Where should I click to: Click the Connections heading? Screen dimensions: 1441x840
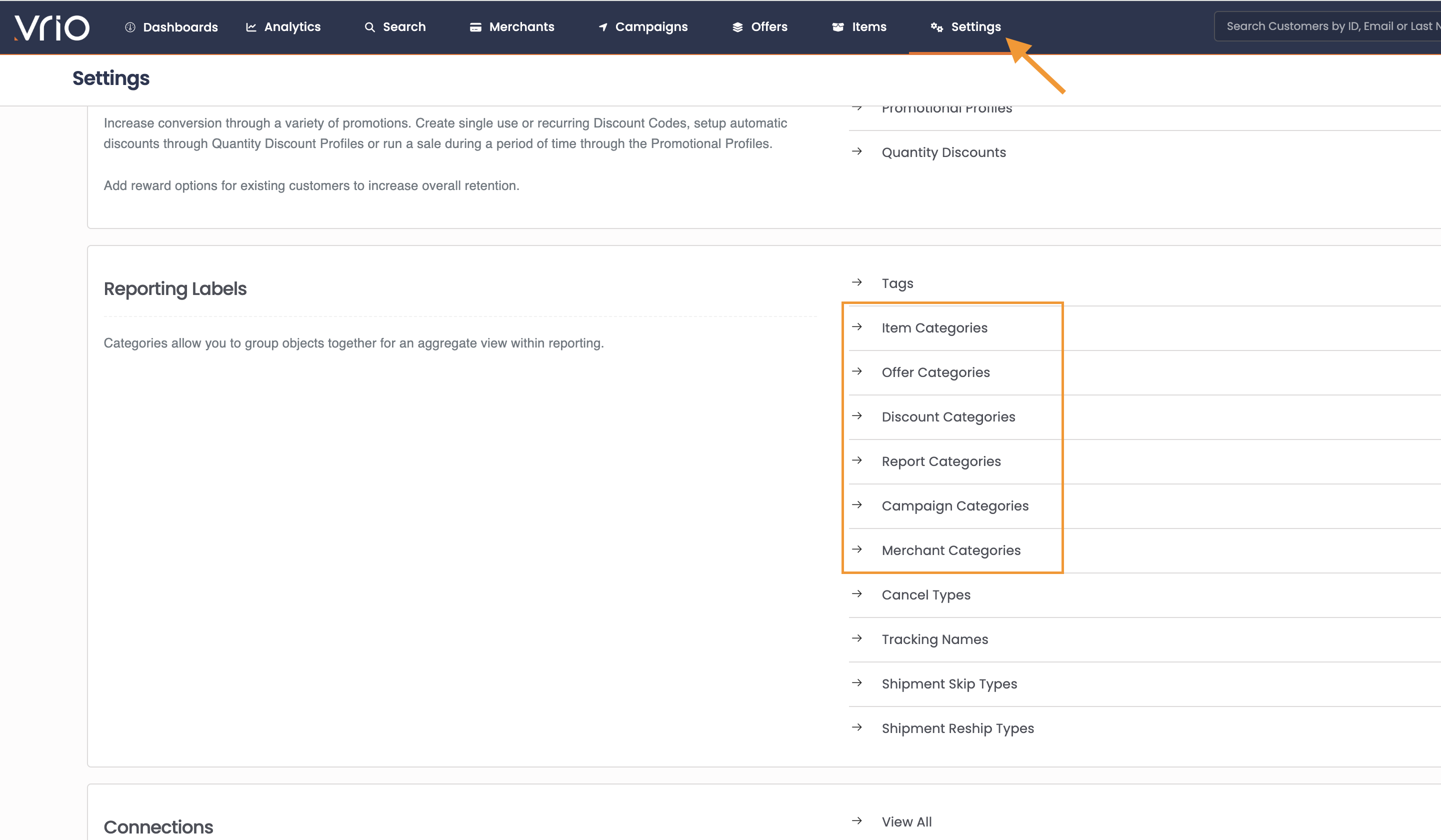(158, 827)
